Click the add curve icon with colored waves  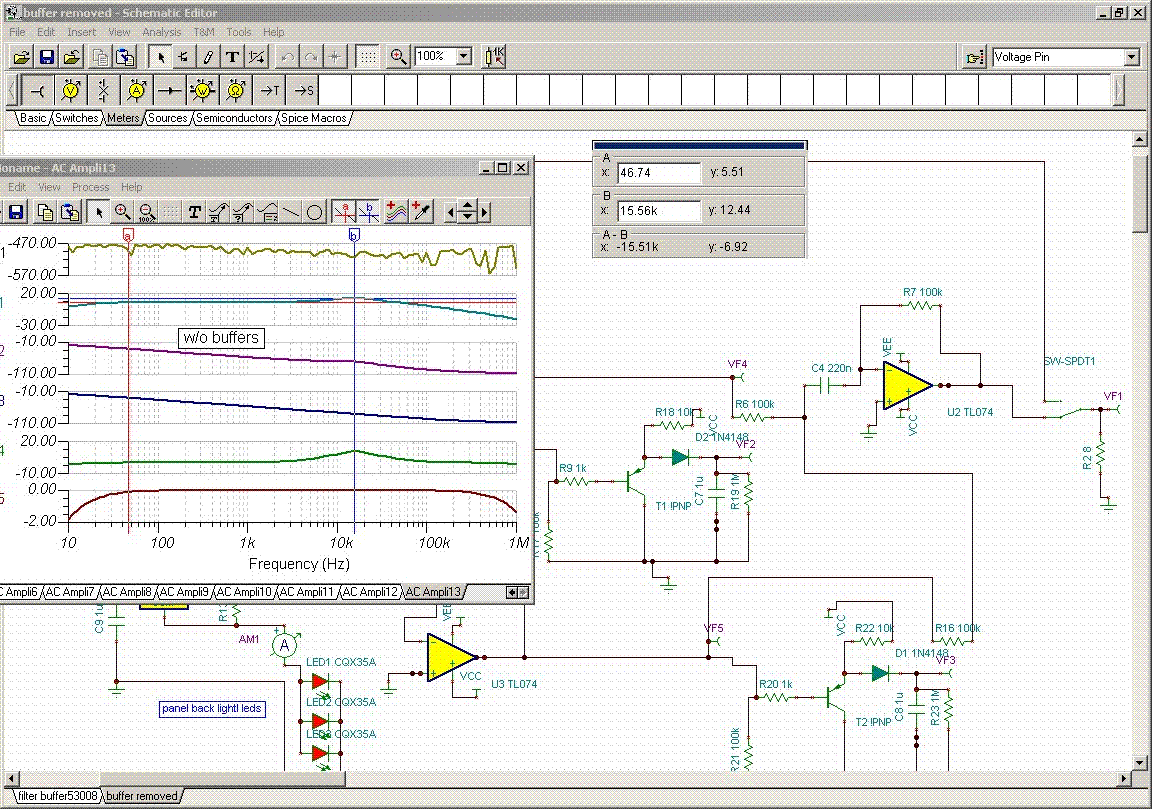tap(397, 212)
